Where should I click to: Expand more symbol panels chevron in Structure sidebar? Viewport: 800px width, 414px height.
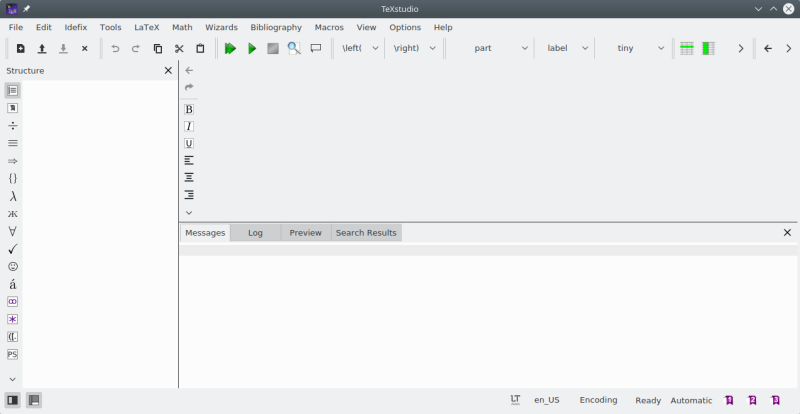[x=13, y=379]
